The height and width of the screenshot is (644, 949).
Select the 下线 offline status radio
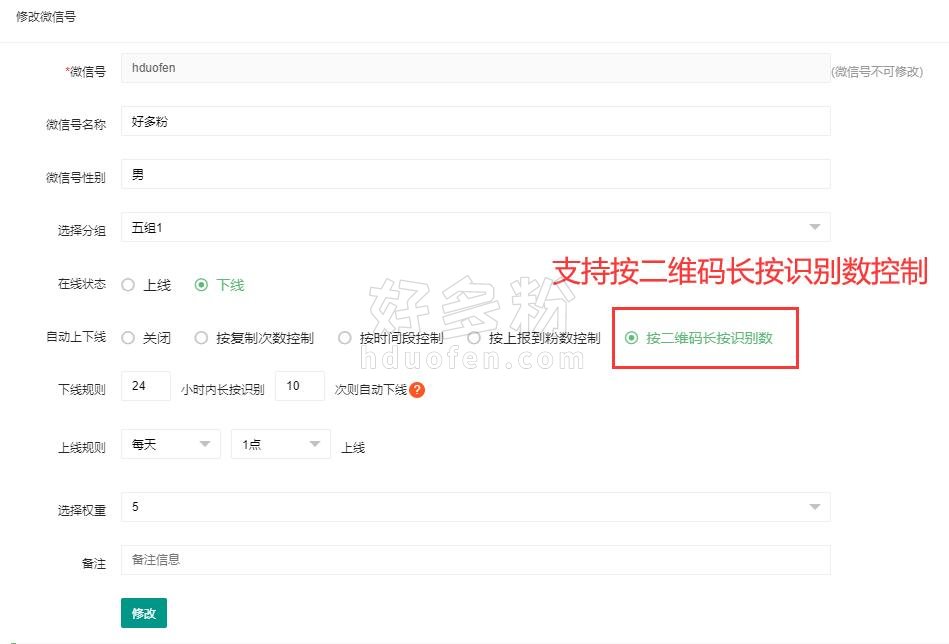pyautogui.click(x=202, y=285)
